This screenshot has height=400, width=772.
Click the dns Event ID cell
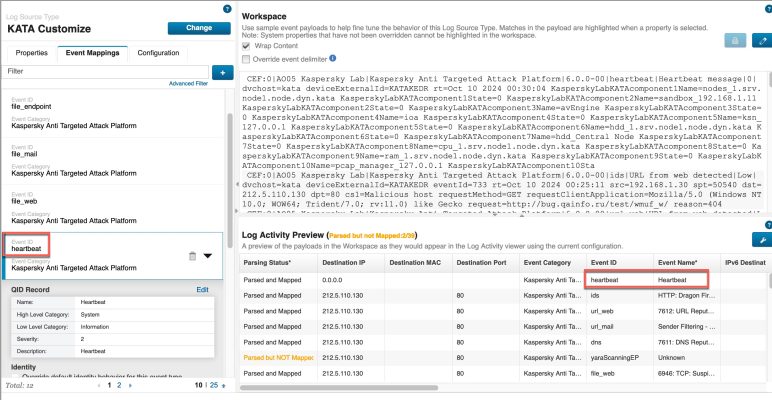(620, 342)
